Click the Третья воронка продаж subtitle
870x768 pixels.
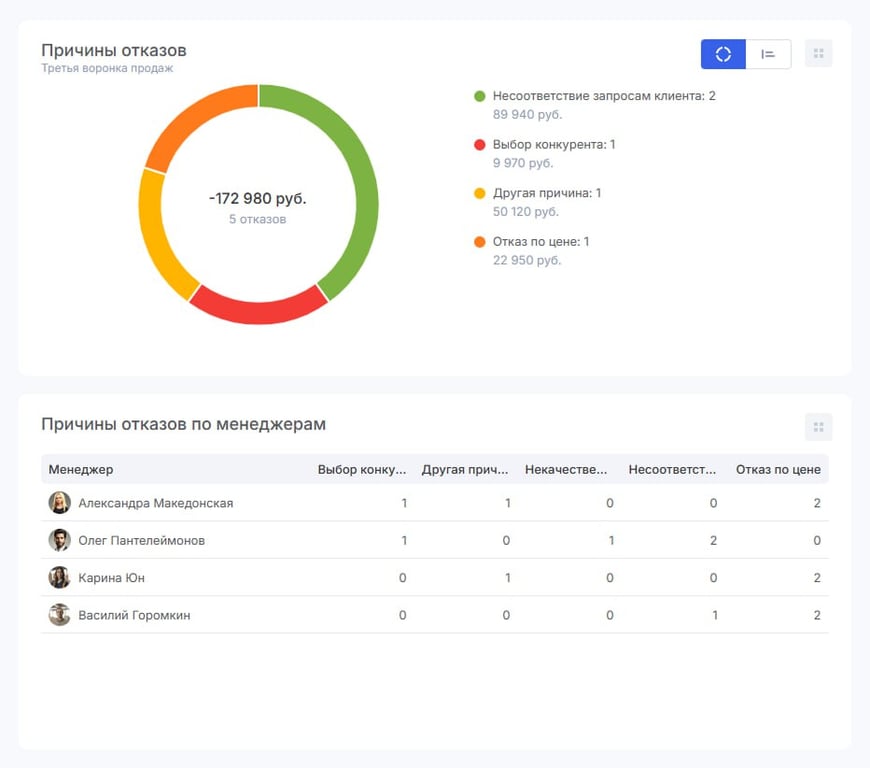(x=107, y=68)
